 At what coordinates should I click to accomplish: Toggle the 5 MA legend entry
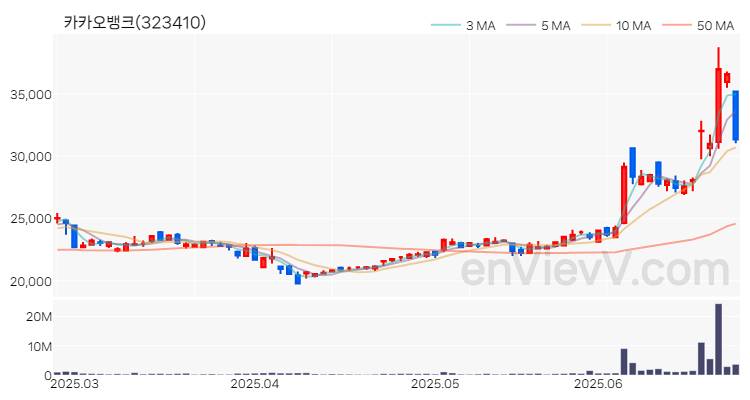click(x=538, y=25)
